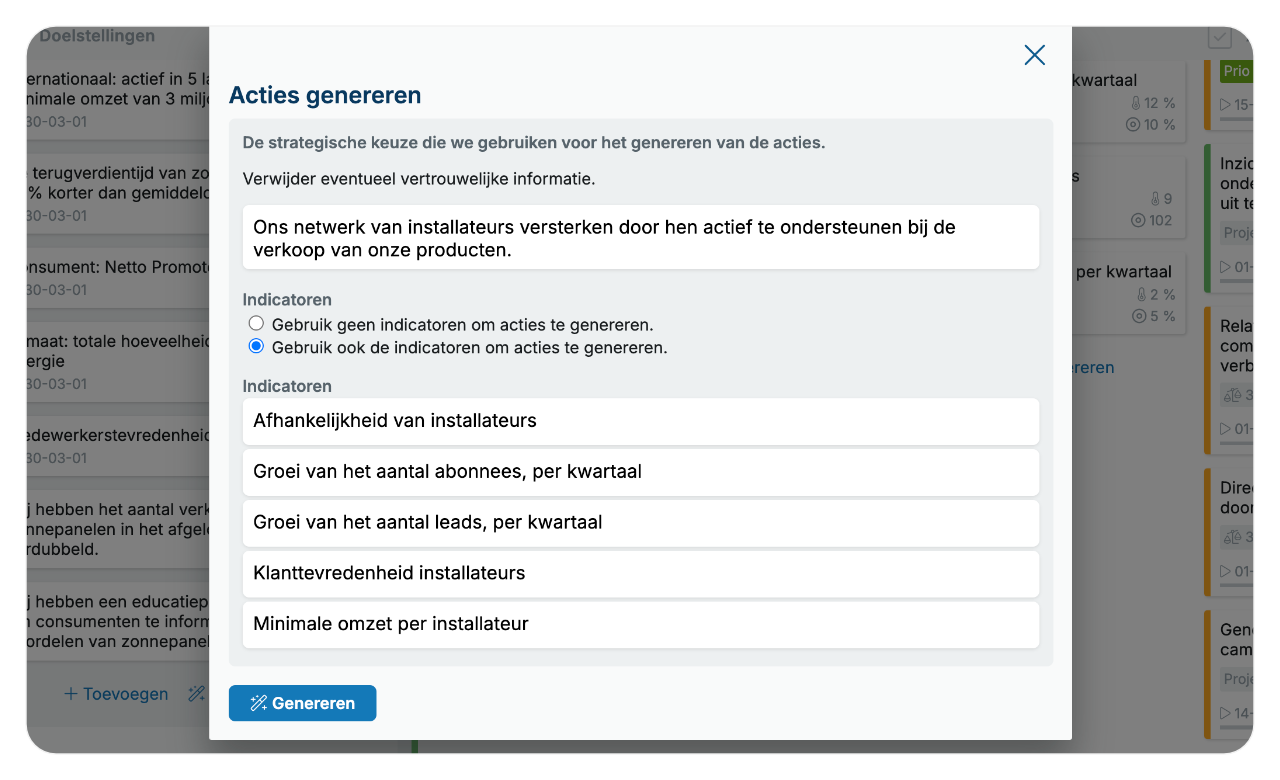This screenshot has width=1280, height=780.
Task: Click magic wand icon beside Toevoegen
Action: coord(197,694)
